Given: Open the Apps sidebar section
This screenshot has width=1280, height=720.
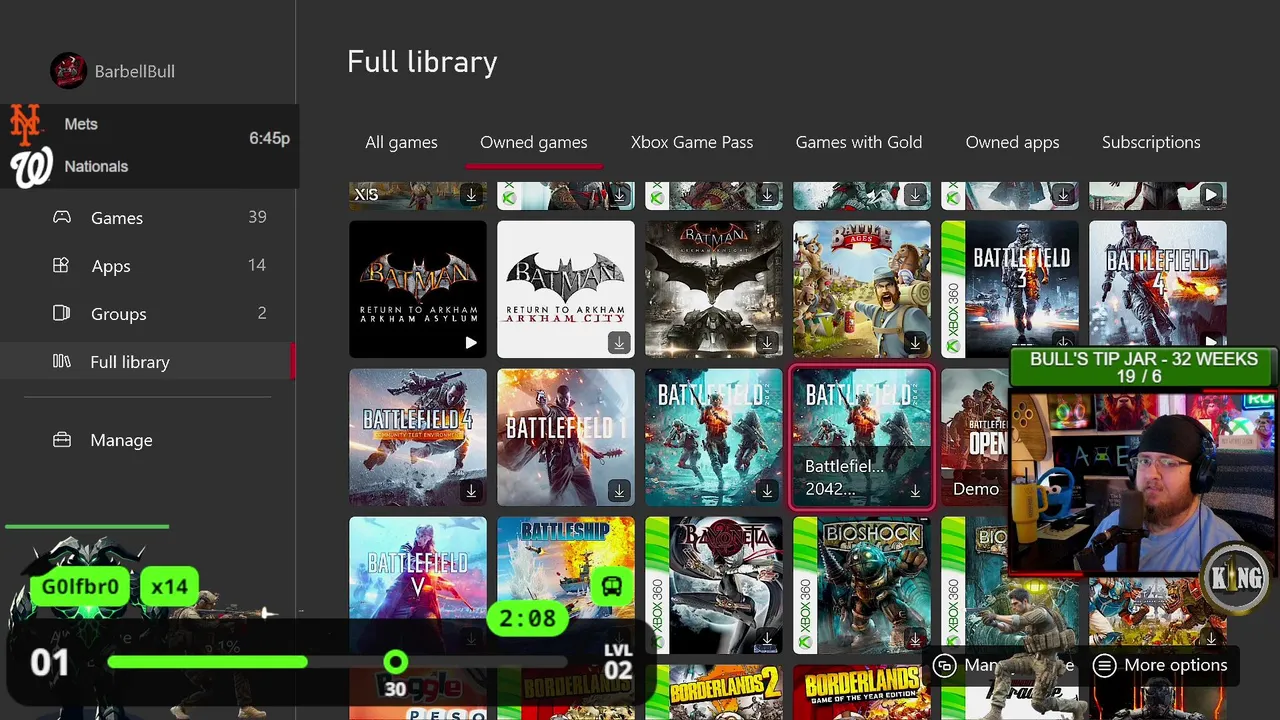Looking at the screenshot, I should (148, 266).
